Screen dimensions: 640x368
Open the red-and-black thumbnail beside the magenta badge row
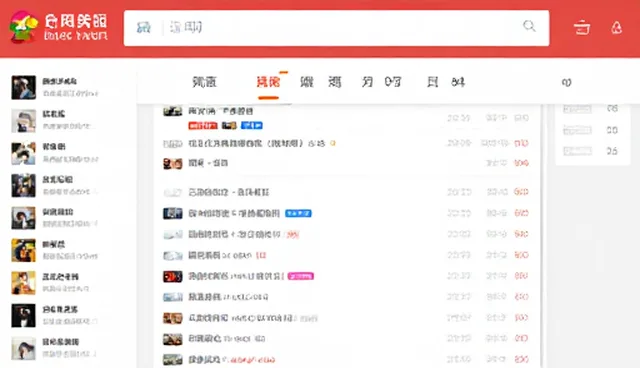click(x=173, y=276)
